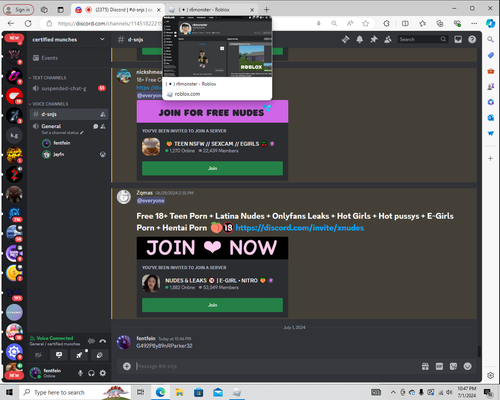Select the suspended-chat-g channel
500x400 pixels.
pos(69,88)
